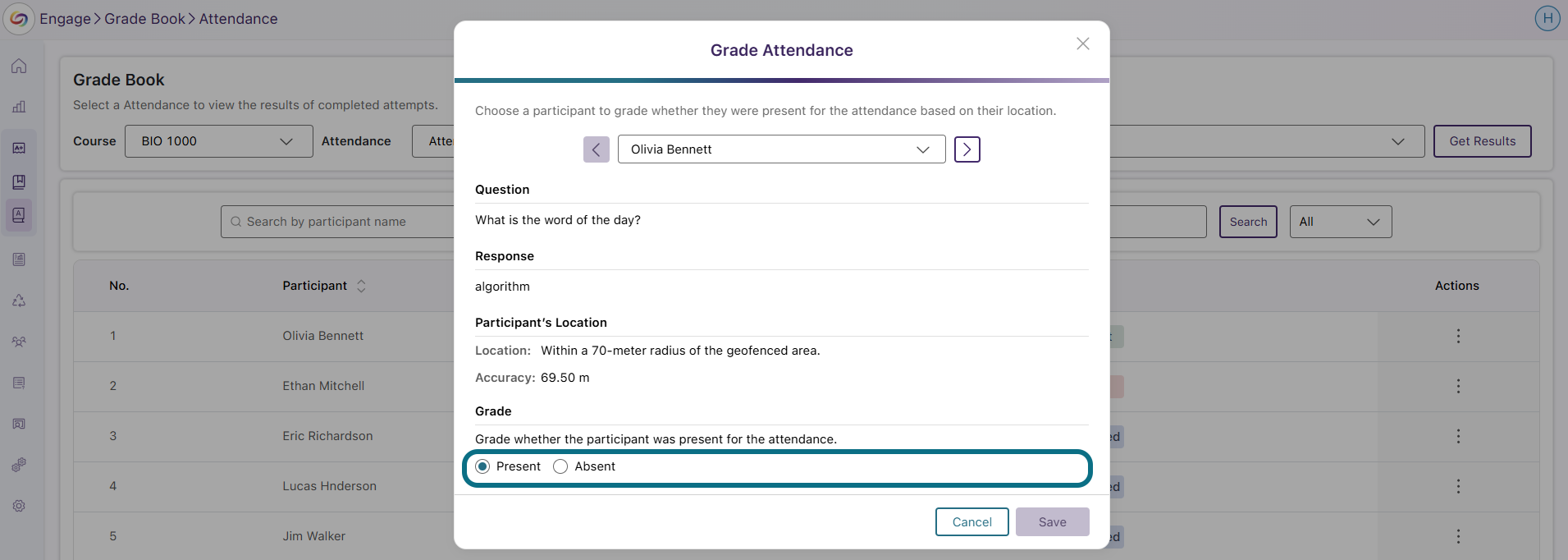Click the Search by participant name field
This screenshot has height=560, width=1568.
point(337,222)
